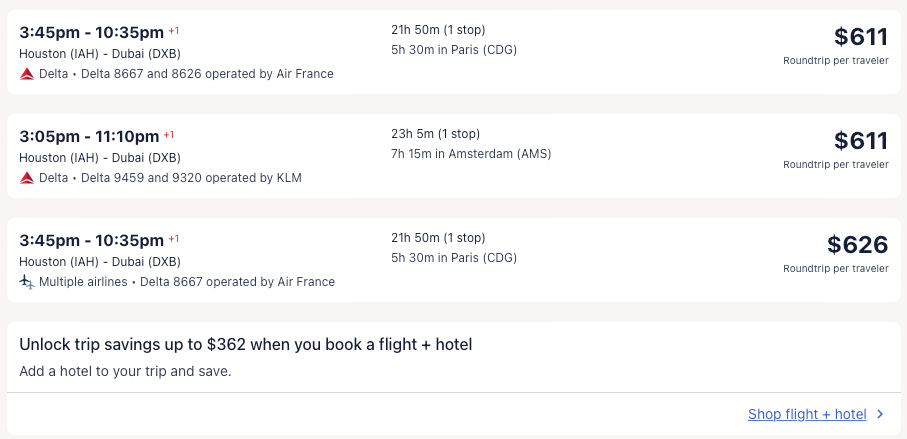This screenshot has height=439, width=907.
Task: Click 21h 50m duration on $626 flight
Action: click(x=437, y=238)
